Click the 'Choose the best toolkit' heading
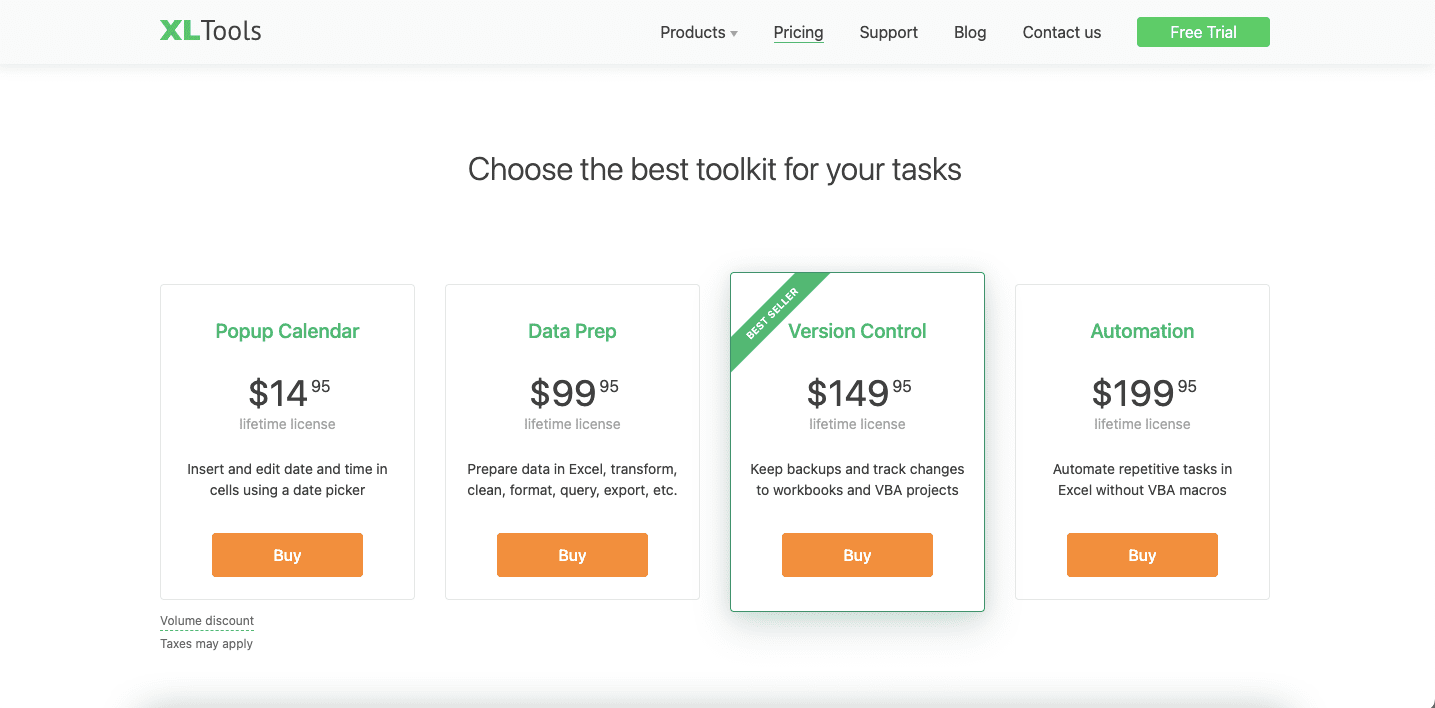The image size is (1435, 708). (x=714, y=169)
